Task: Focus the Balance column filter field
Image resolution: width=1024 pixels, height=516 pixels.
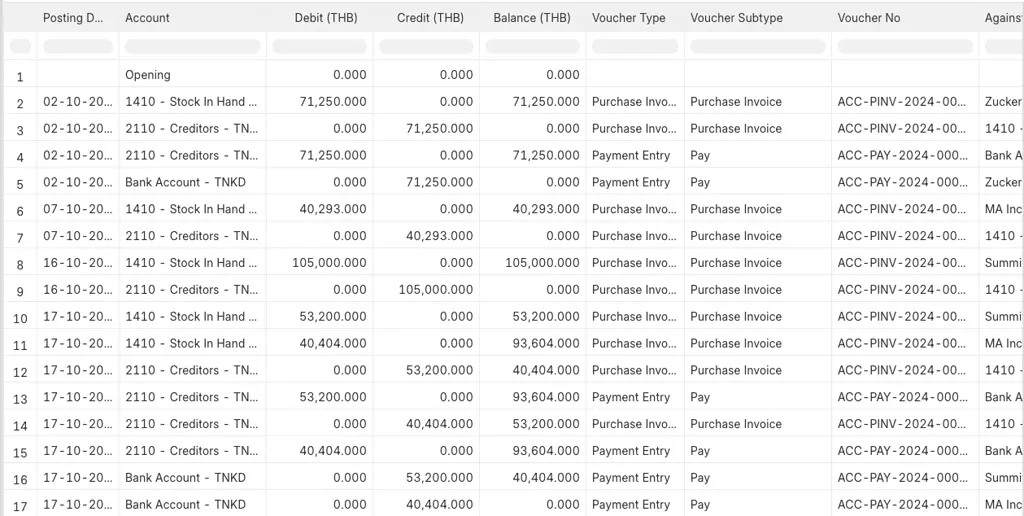Action: pyautogui.click(x=532, y=46)
